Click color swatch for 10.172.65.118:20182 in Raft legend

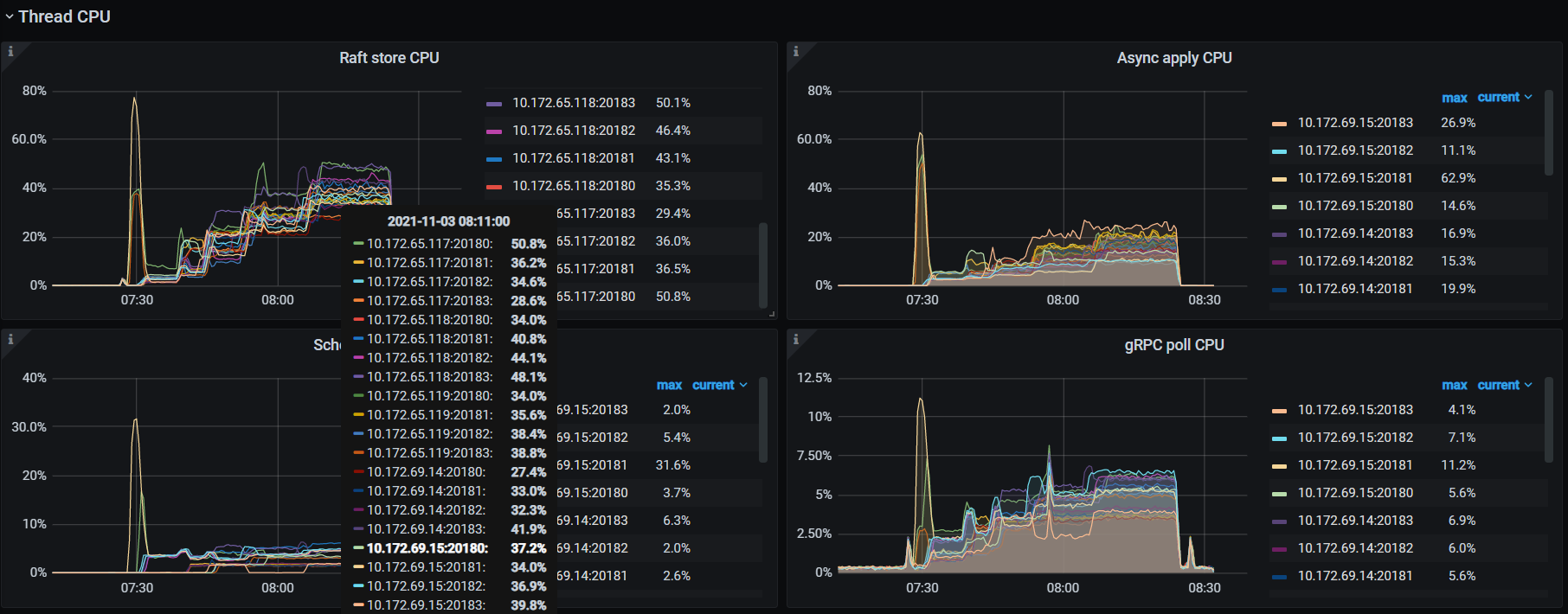tap(494, 131)
